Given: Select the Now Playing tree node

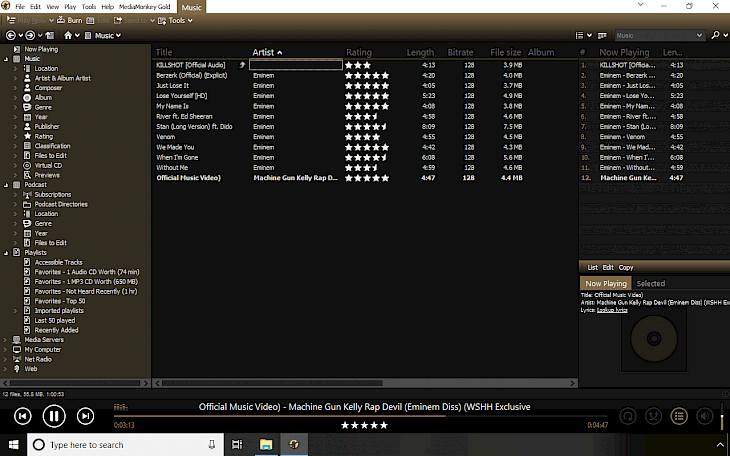Looking at the screenshot, I should click(x=41, y=49).
